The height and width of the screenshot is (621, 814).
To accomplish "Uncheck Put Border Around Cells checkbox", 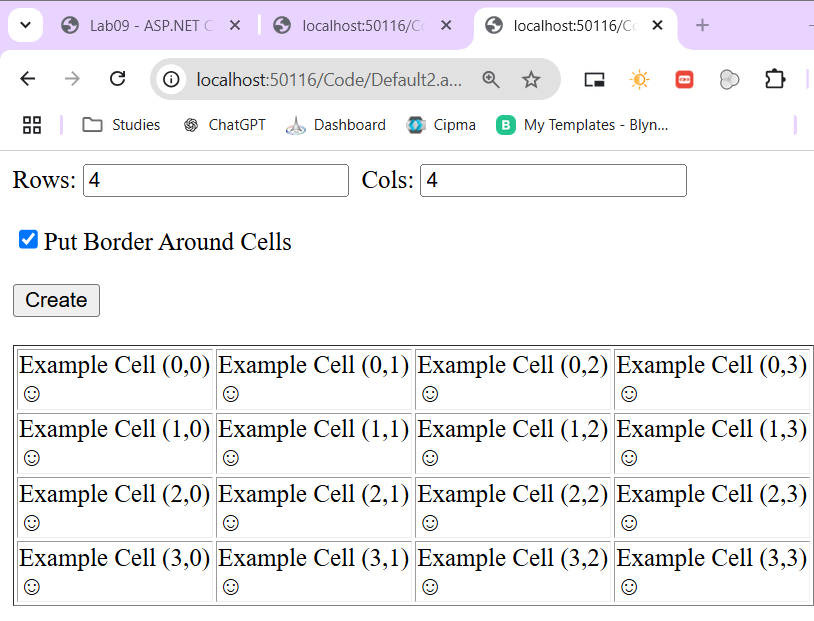I will click(x=29, y=240).
